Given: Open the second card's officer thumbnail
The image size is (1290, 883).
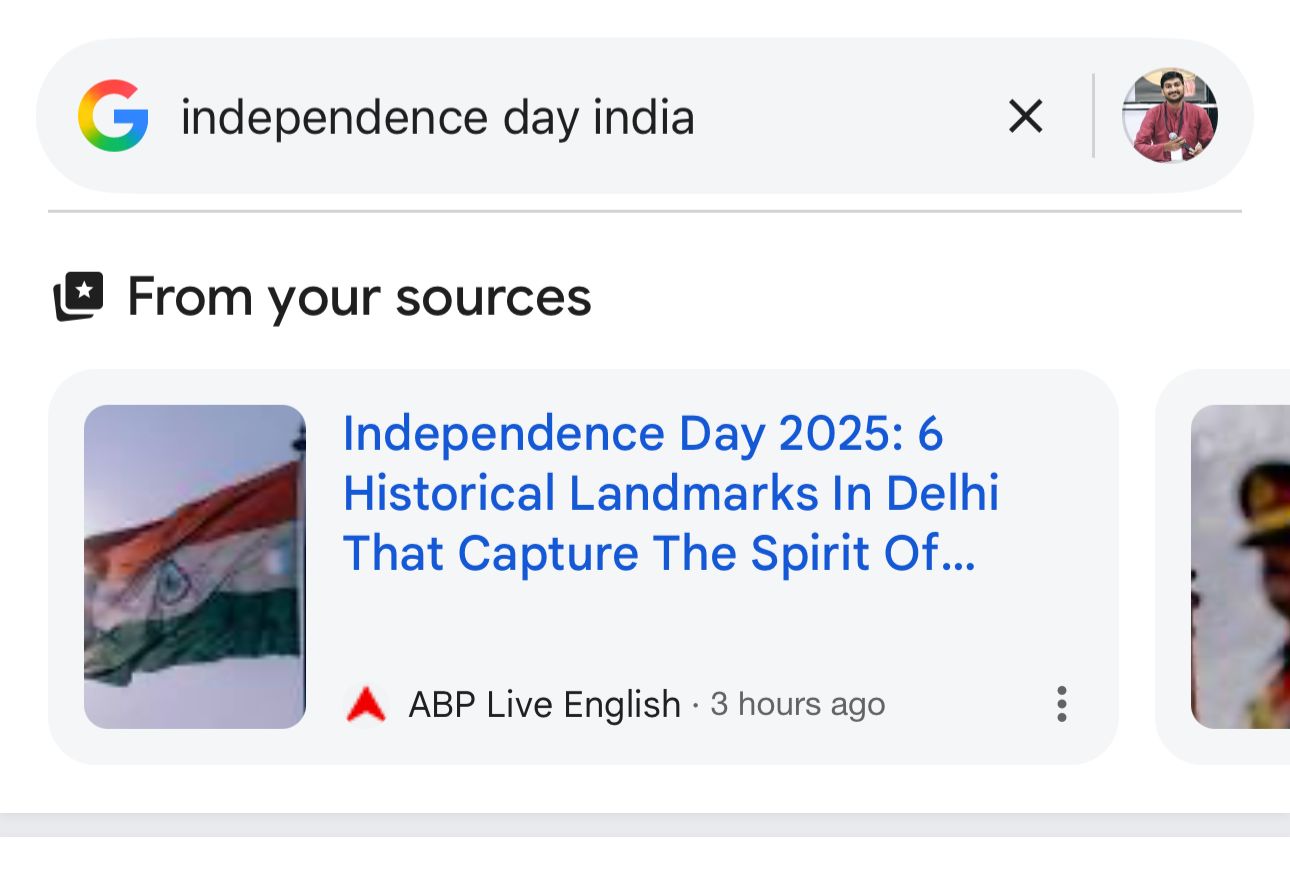Looking at the screenshot, I should pos(1240,566).
